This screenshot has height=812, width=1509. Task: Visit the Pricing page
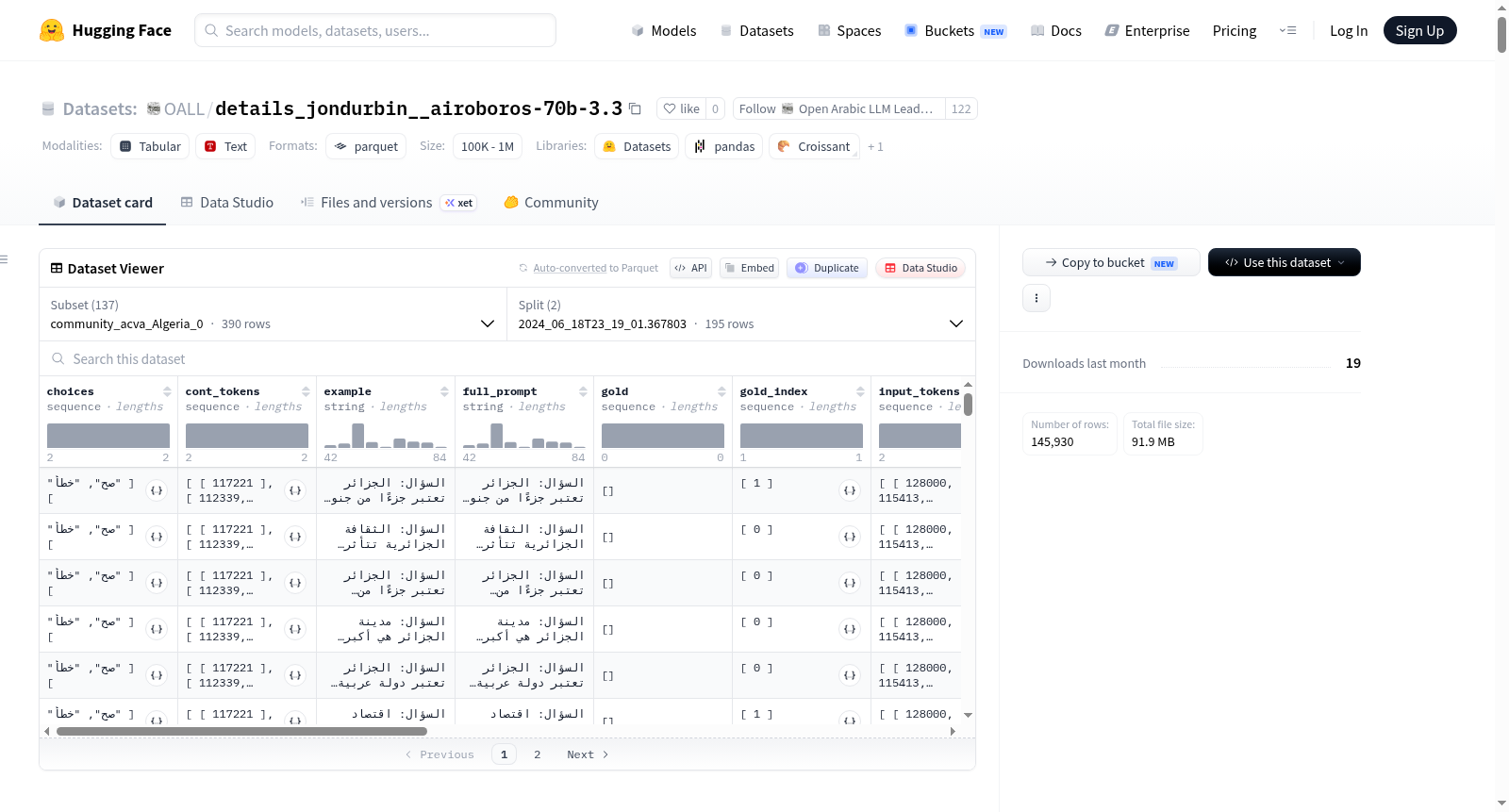1235,30
